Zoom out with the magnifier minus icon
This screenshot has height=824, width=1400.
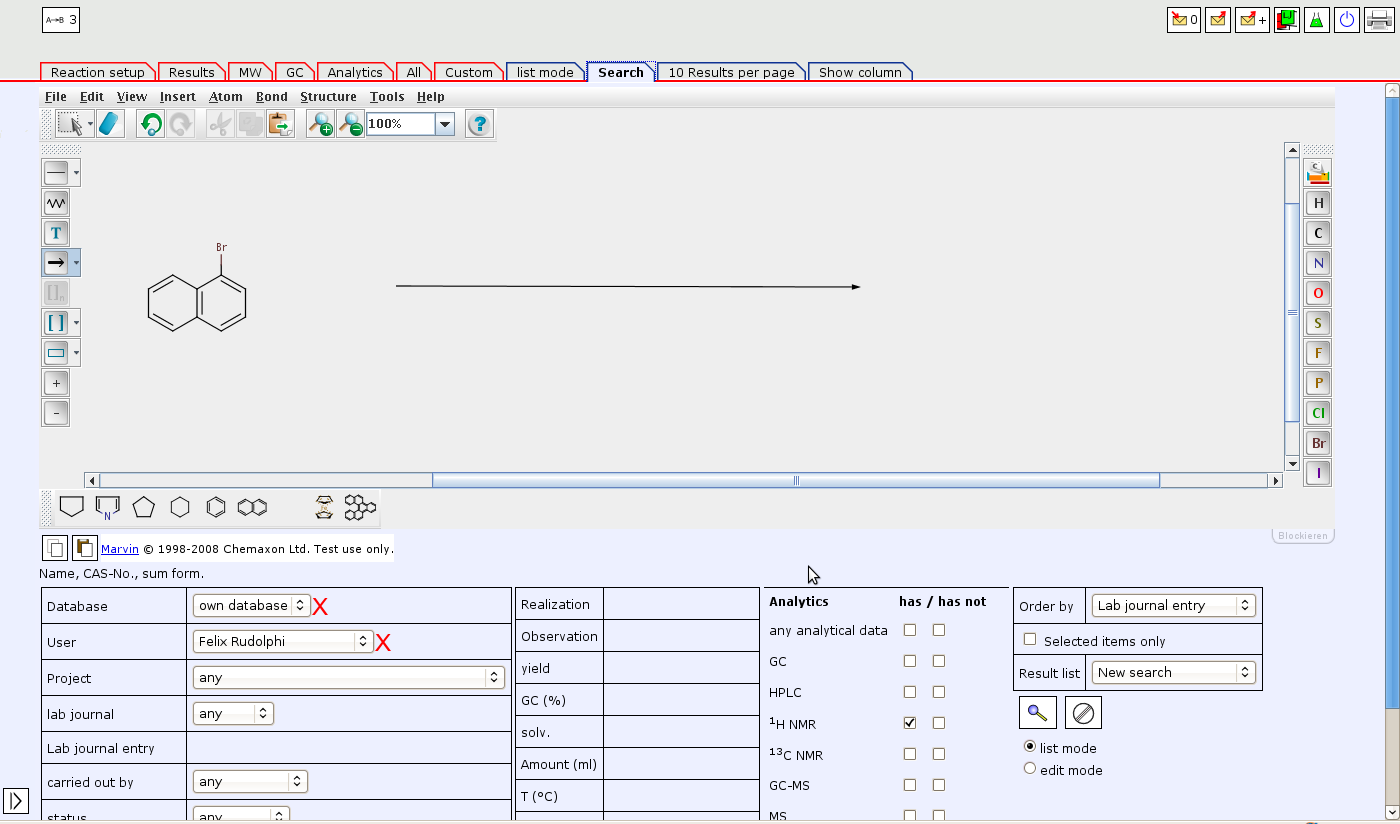(350, 124)
